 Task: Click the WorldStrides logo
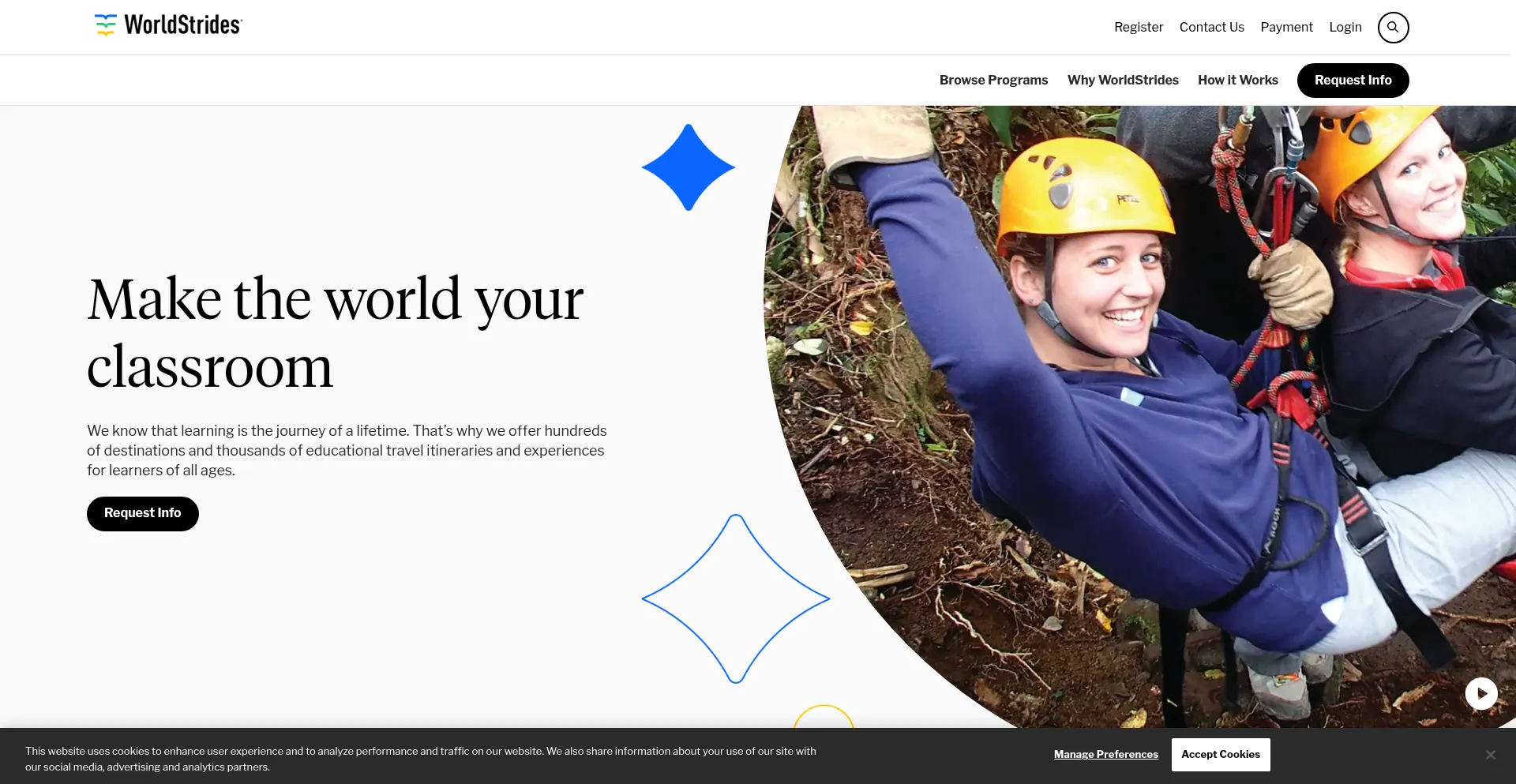point(168,25)
